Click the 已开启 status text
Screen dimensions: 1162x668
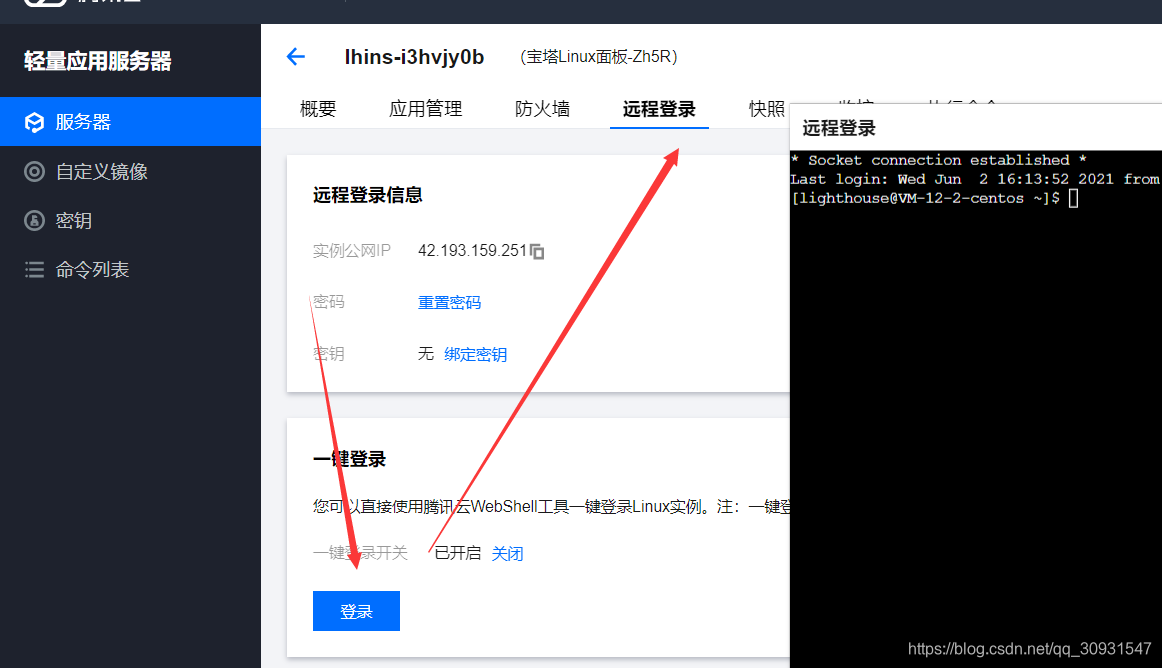(457, 553)
